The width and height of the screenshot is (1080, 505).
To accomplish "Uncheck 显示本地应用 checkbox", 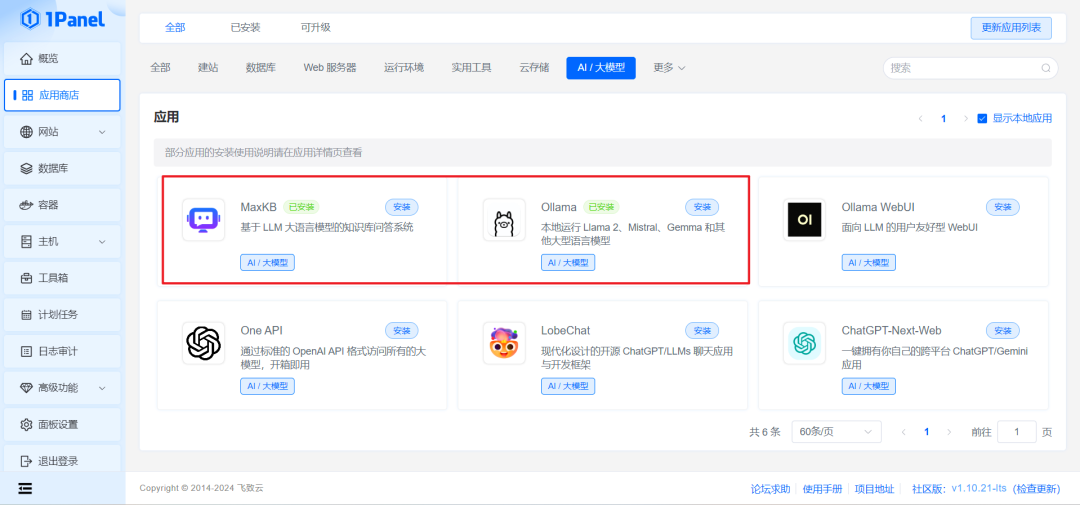I will (983, 118).
